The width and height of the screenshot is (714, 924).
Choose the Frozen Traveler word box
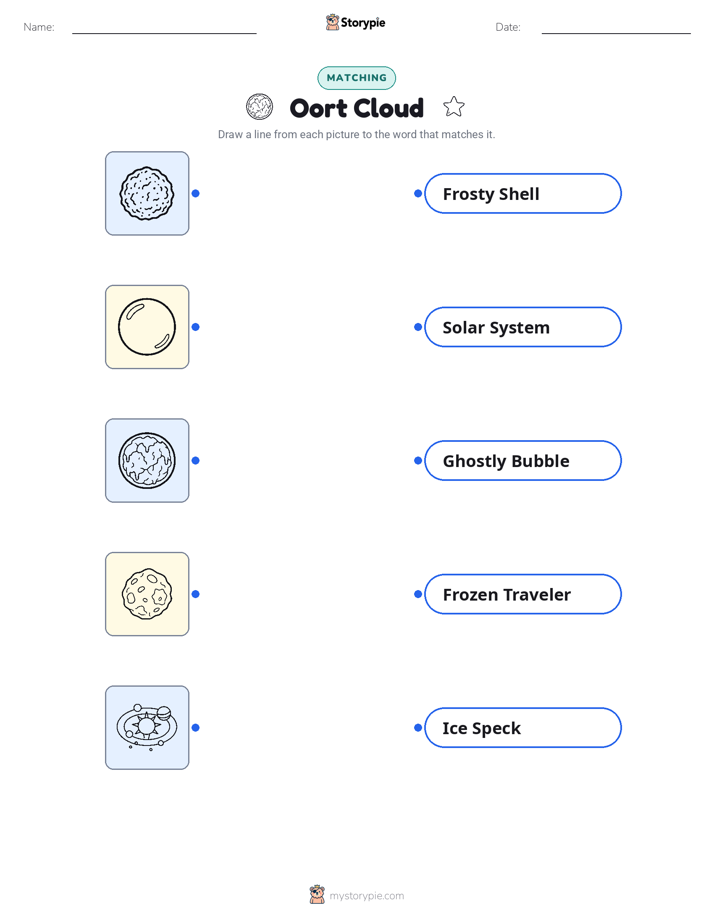(523, 594)
